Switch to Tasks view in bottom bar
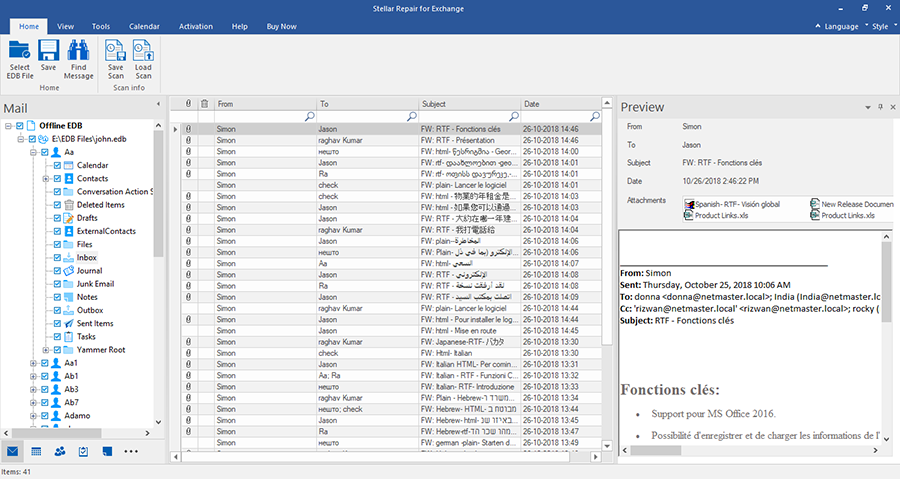The width and height of the screenshot is (900, 479). click(83, 451)
